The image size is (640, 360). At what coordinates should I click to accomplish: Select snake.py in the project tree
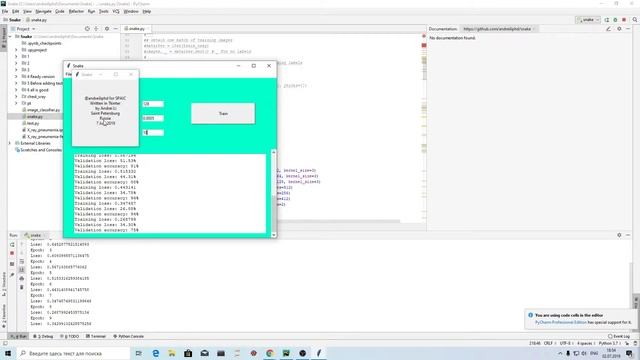point(35,117)
